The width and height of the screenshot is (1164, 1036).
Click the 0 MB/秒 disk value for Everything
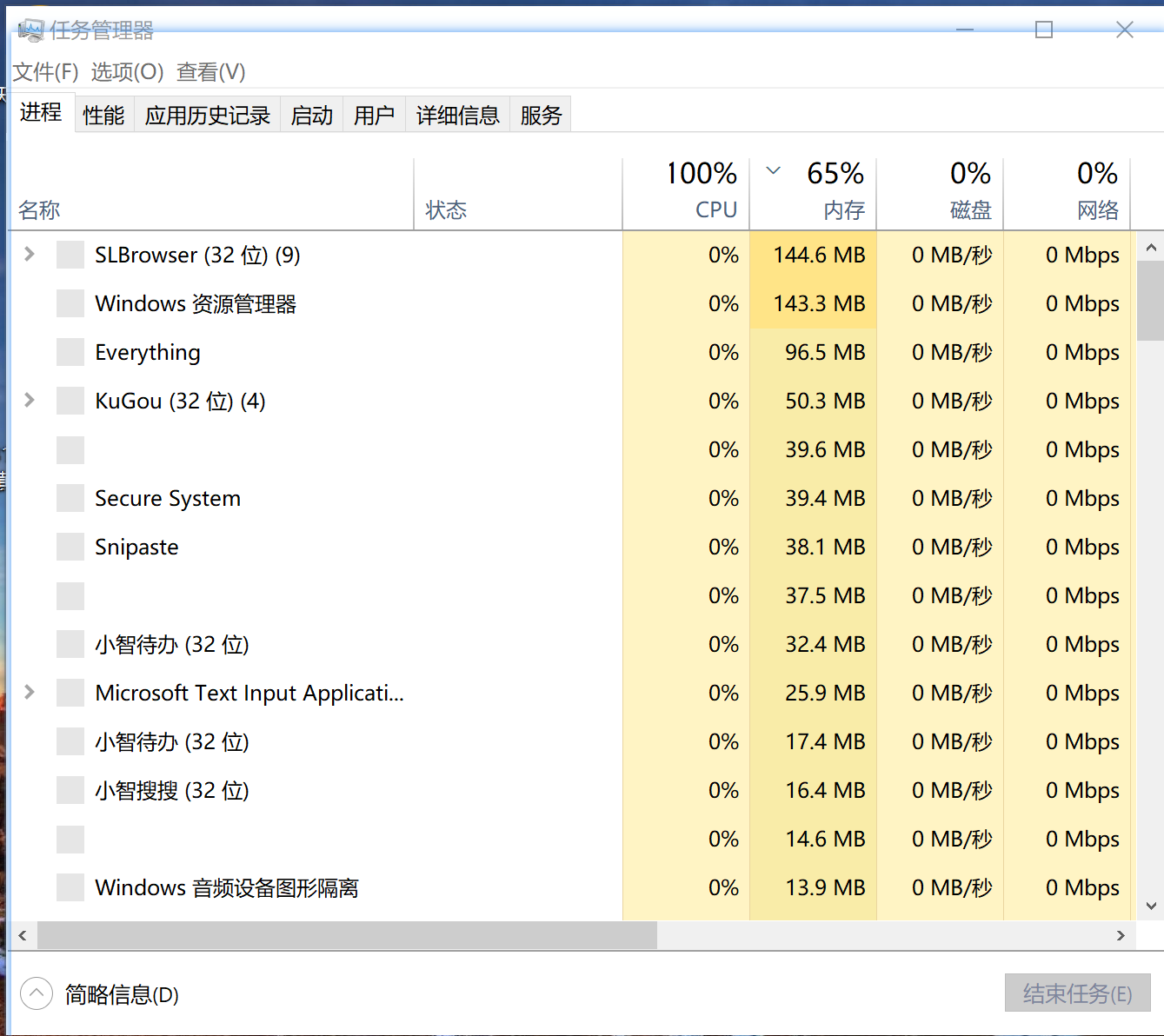(952, 352)
